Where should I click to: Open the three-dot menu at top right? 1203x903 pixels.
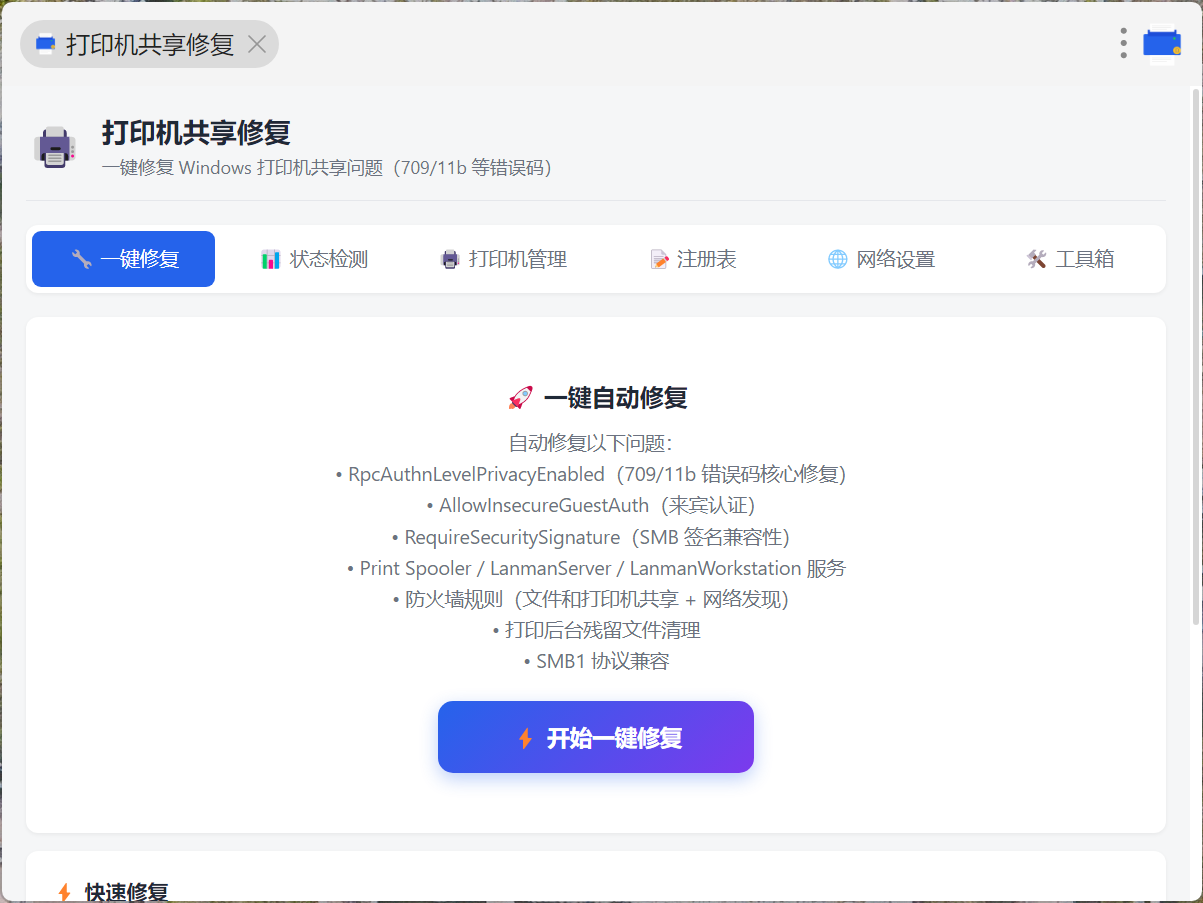pyautogui.click(x=1123, y=43)
